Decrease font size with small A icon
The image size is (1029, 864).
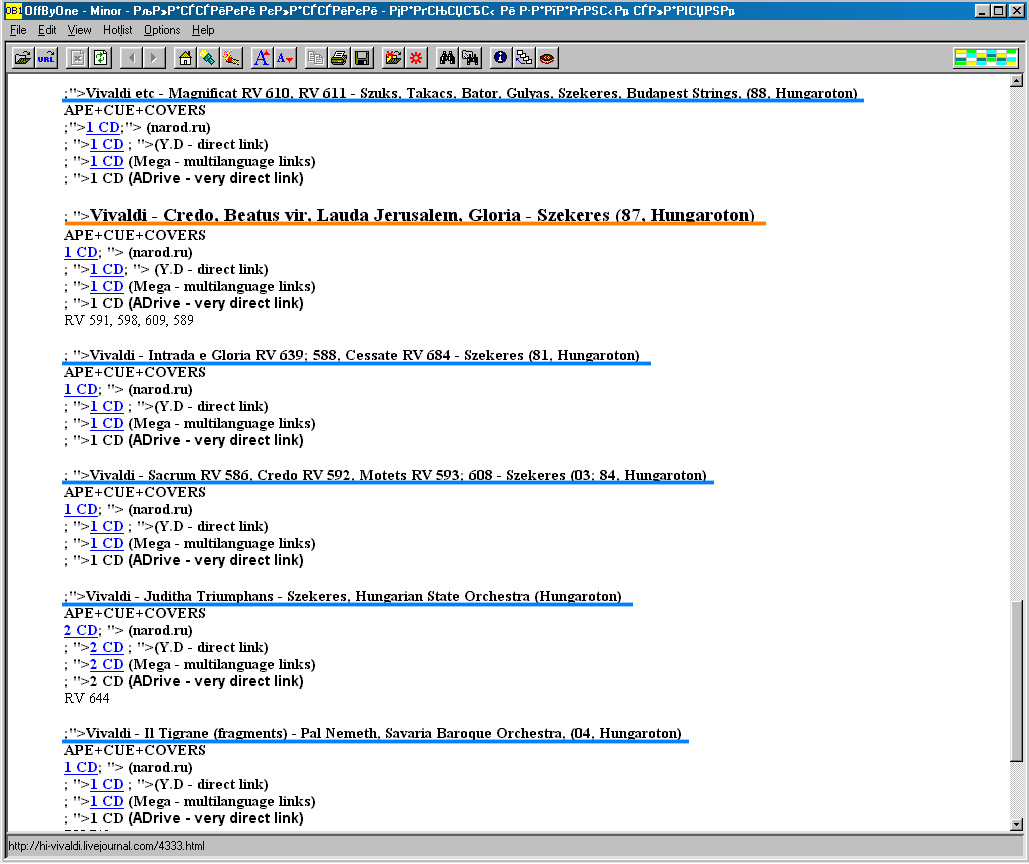(x=285, y=58)
